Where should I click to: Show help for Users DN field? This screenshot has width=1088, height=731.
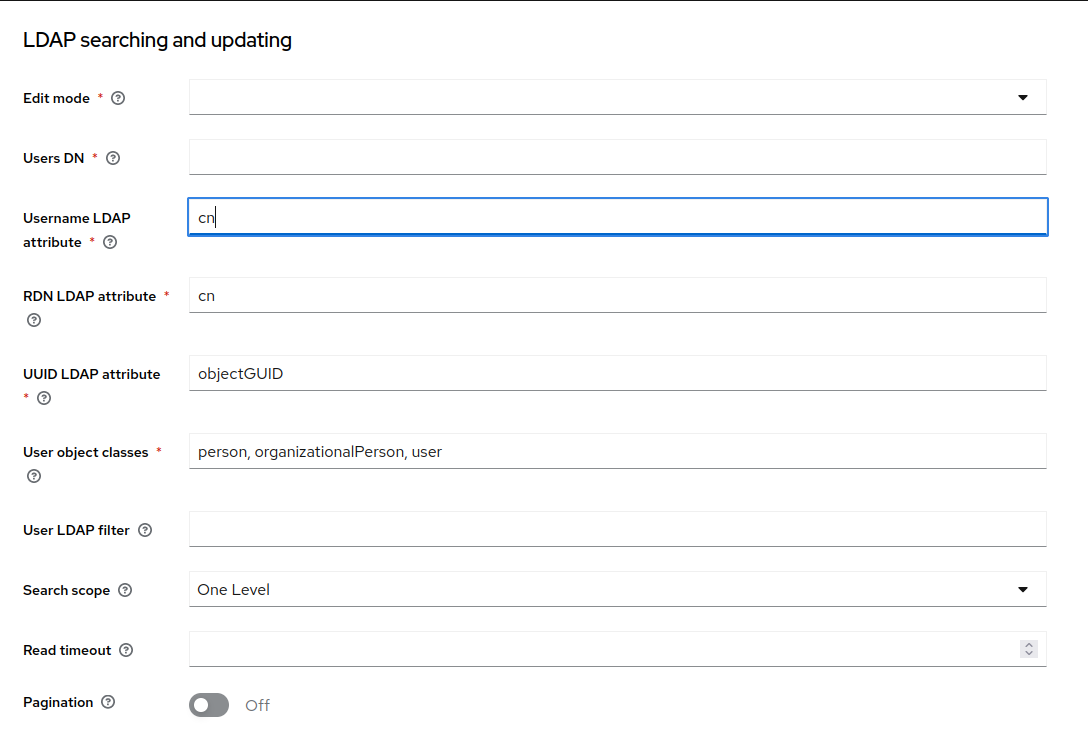tap(113, 158)
